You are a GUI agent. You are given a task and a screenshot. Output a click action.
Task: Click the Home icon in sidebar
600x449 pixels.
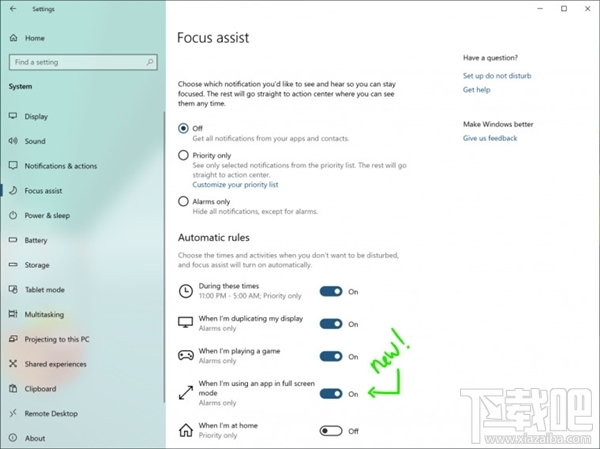pyautogui.click(x=13, y=38)
